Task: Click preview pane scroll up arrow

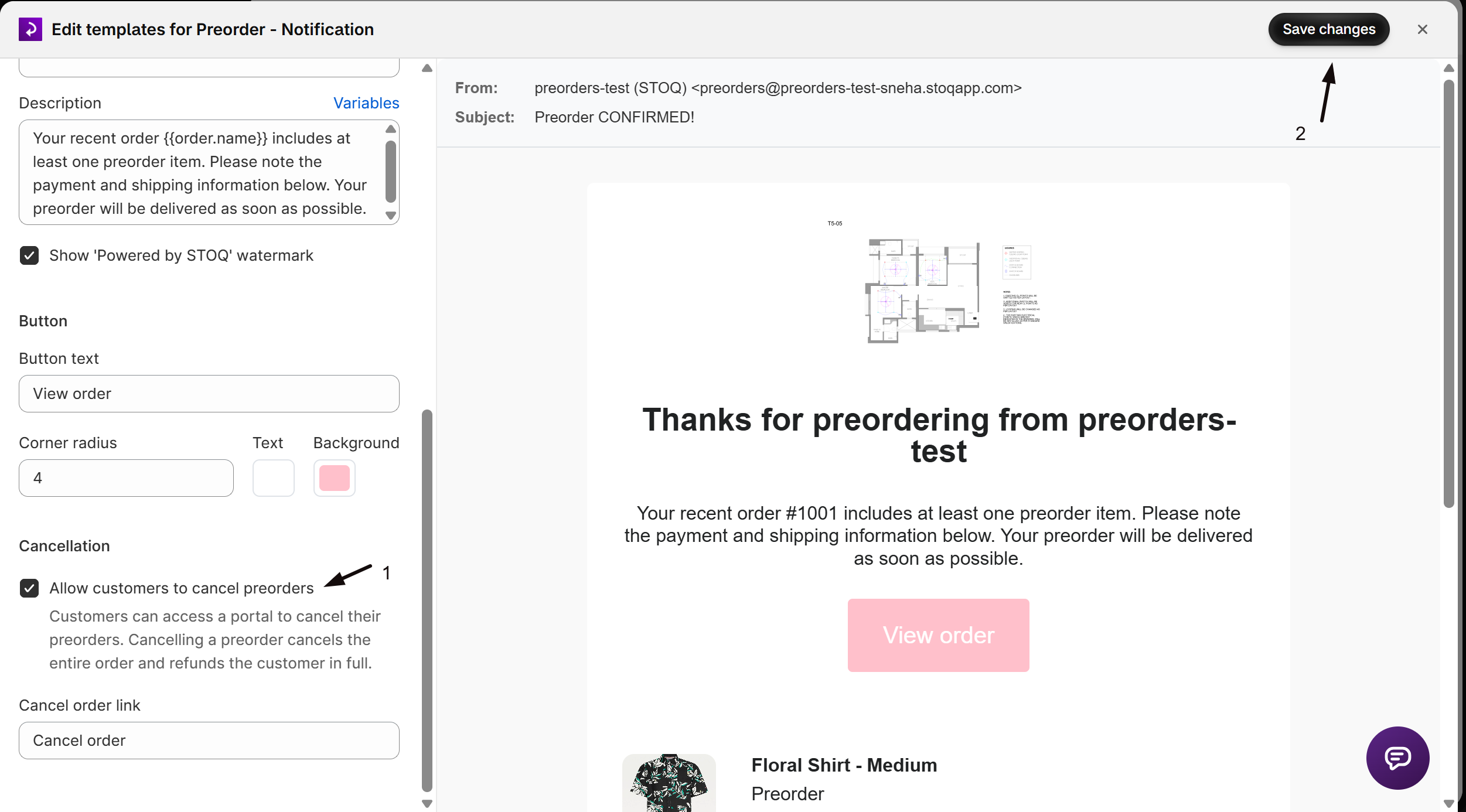Action: click(x=1449, y=68)
